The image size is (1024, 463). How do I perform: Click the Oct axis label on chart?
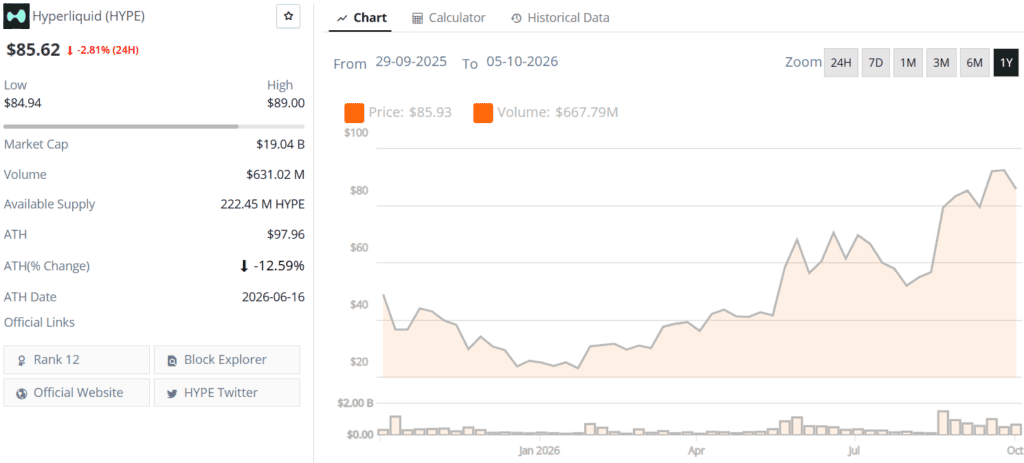coord(1014,450)
